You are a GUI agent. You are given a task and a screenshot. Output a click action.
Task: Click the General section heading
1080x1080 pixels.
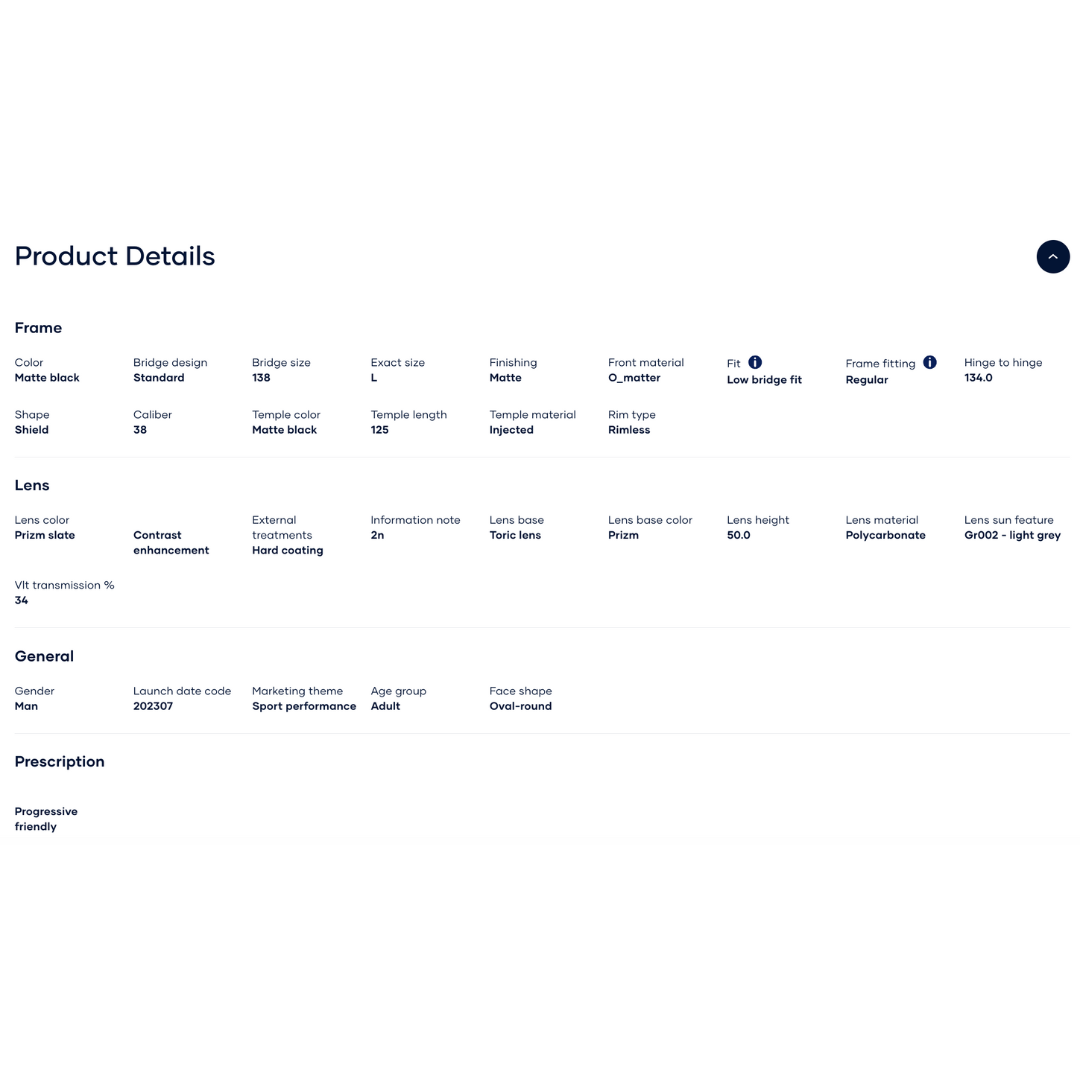point(44,656)
